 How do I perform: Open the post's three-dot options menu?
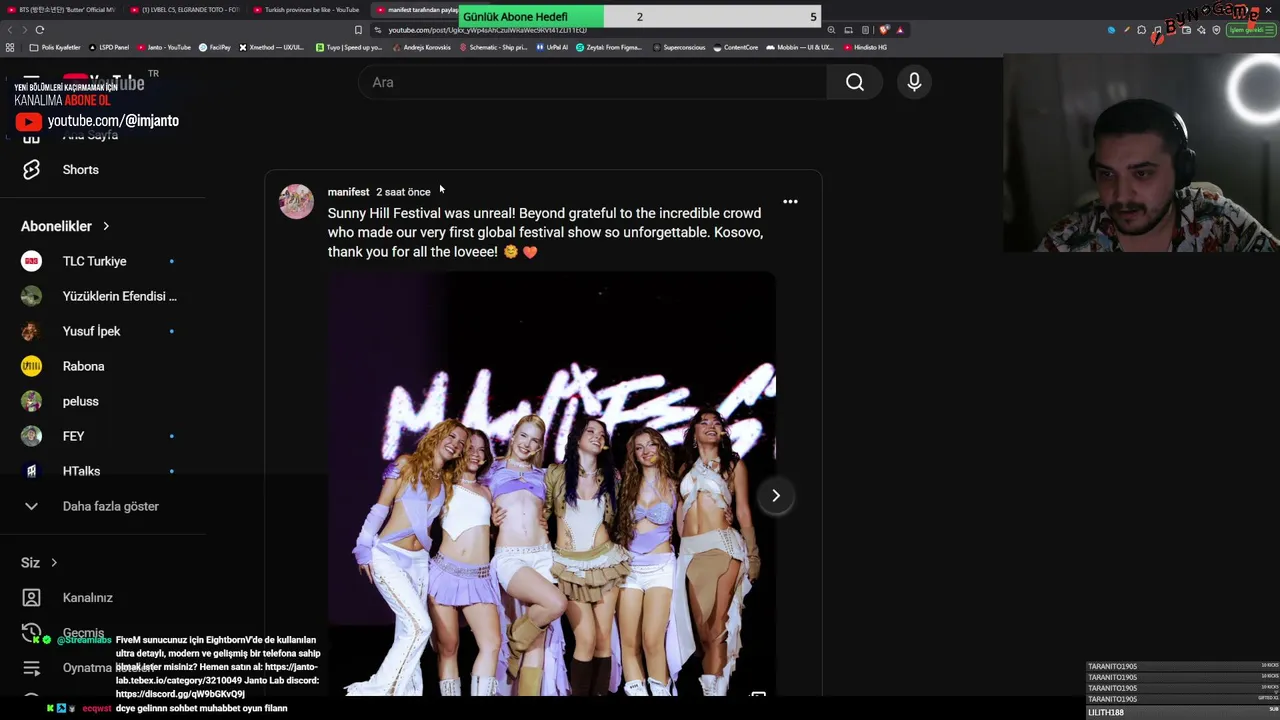coord(790,202)
